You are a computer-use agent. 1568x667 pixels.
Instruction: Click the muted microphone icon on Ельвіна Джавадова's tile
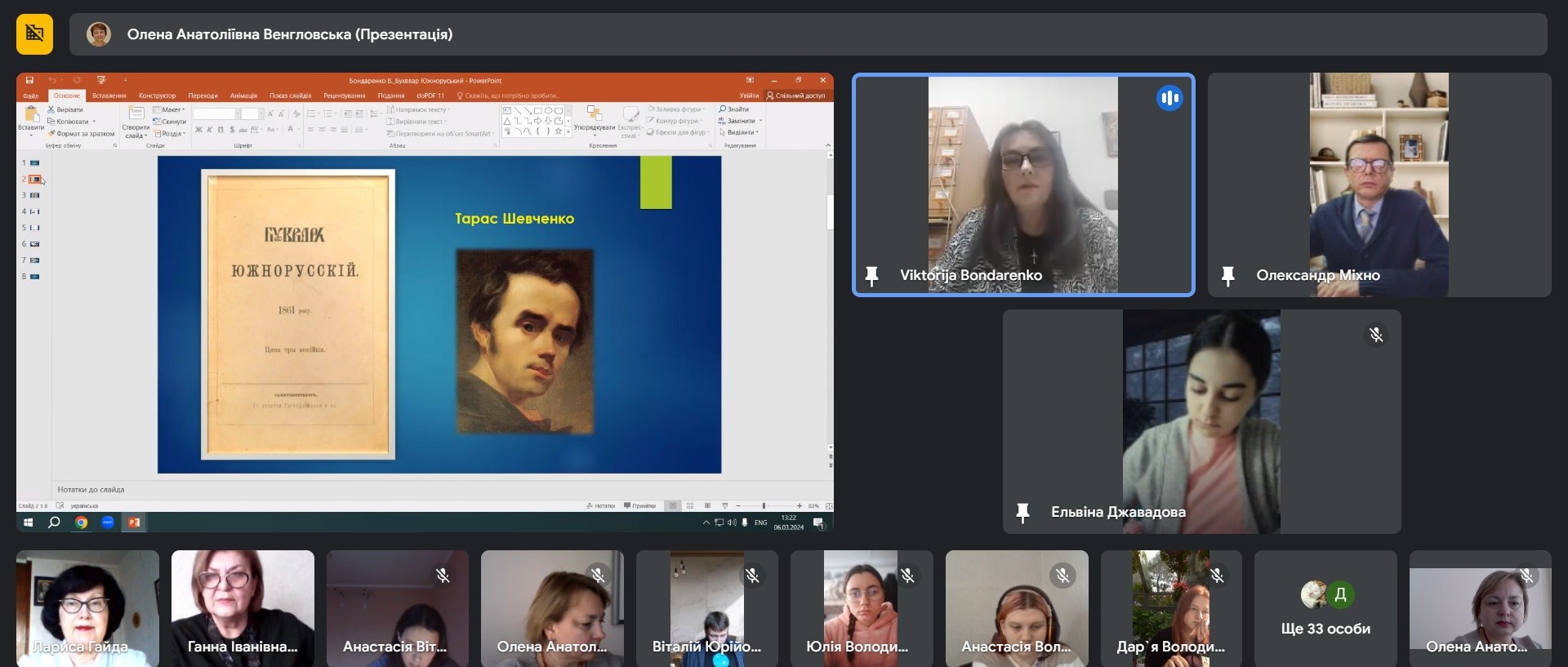1376,335
